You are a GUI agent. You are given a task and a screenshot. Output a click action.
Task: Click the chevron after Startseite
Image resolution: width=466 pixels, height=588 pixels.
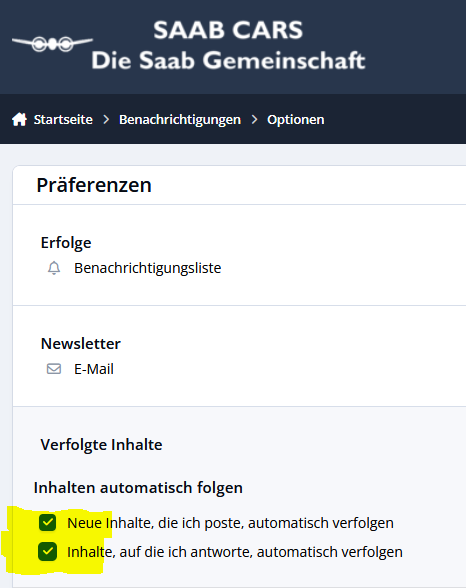pos(106,120)
